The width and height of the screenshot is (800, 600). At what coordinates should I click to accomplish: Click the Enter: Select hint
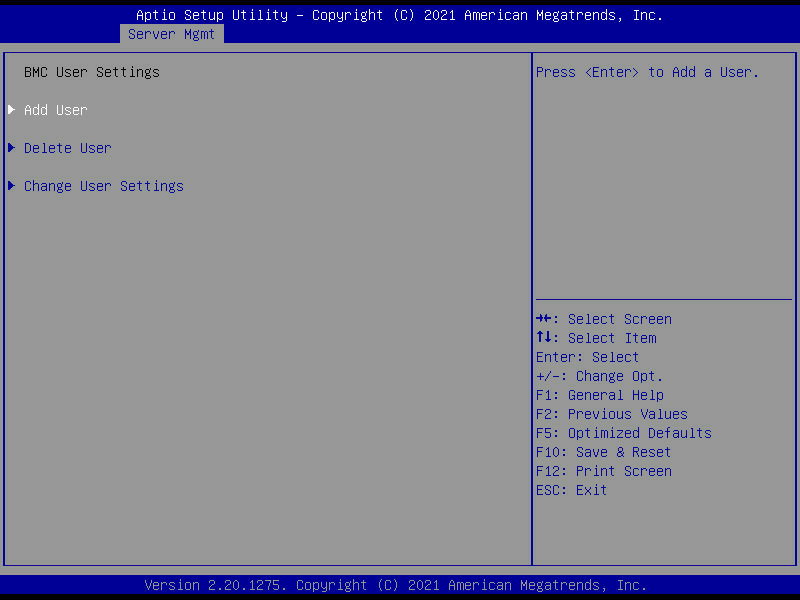tap(587, 357)
